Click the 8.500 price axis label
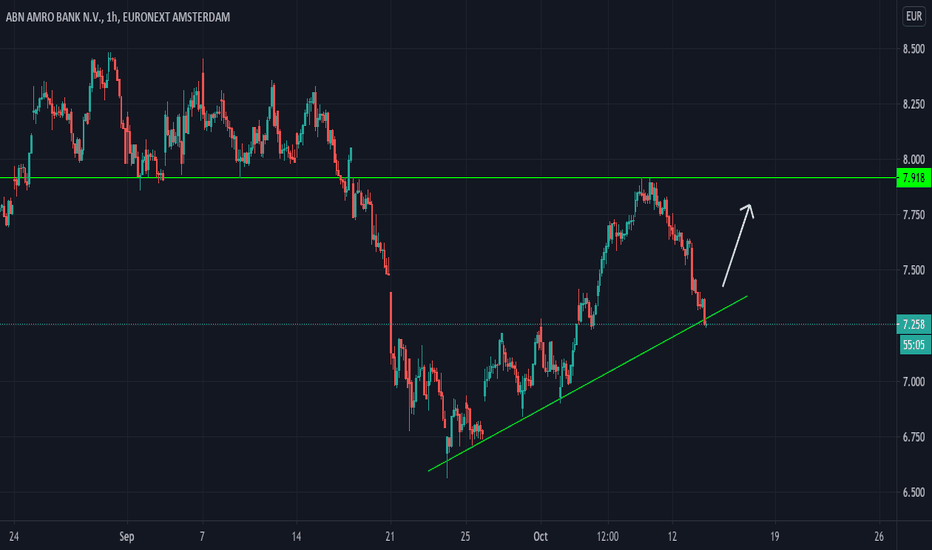932x550 pixels. click(x=914, y=49)
